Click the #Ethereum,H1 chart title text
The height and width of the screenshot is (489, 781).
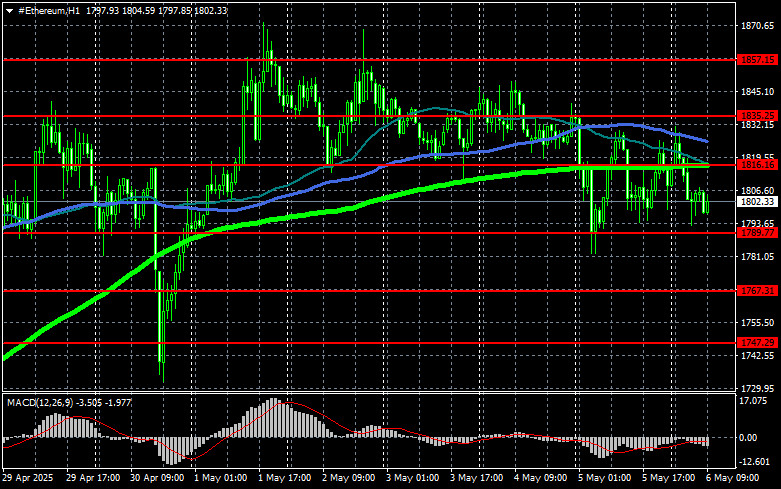click(x=49, y=10)
